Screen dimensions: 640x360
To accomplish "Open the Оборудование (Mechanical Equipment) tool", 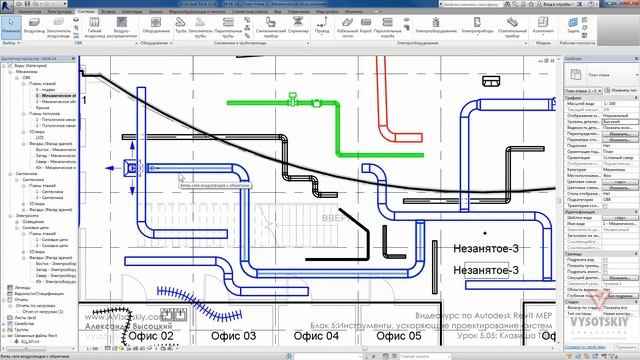I will click(156, 26).
